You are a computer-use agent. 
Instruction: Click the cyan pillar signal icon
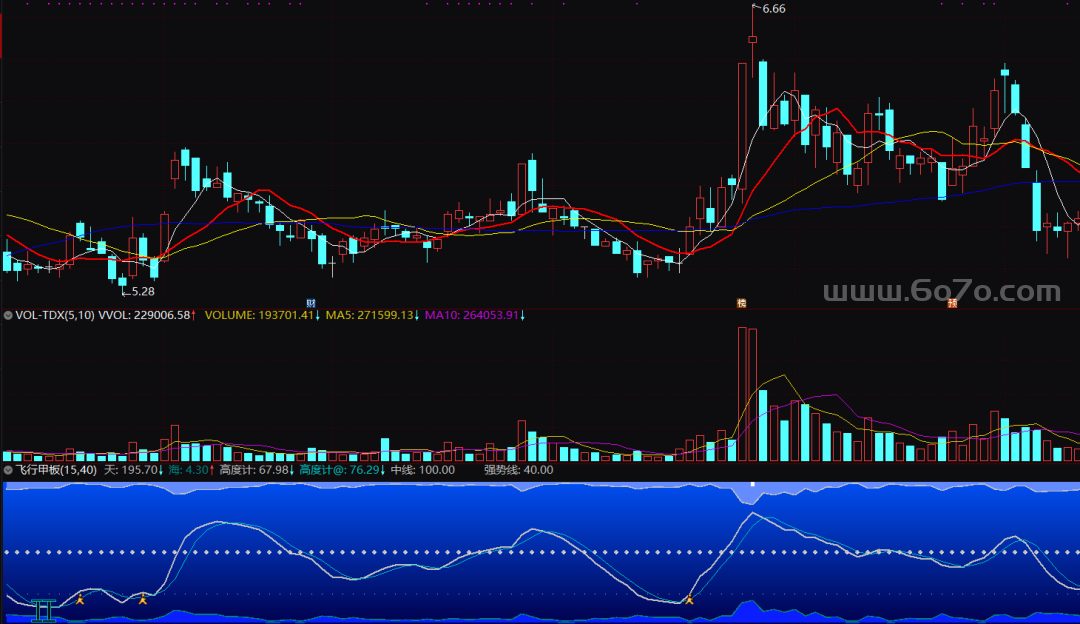coord(43,610)
